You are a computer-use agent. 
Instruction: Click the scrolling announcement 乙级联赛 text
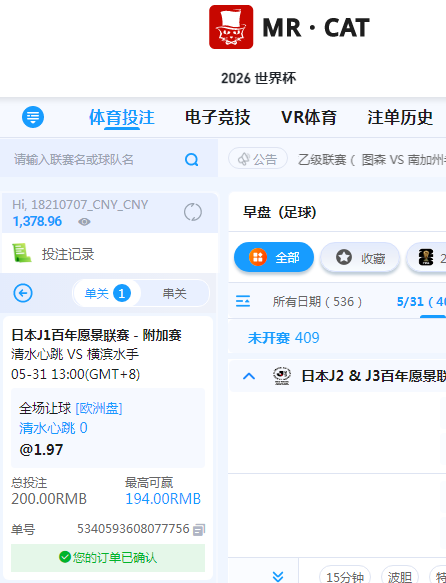(372, 160)
